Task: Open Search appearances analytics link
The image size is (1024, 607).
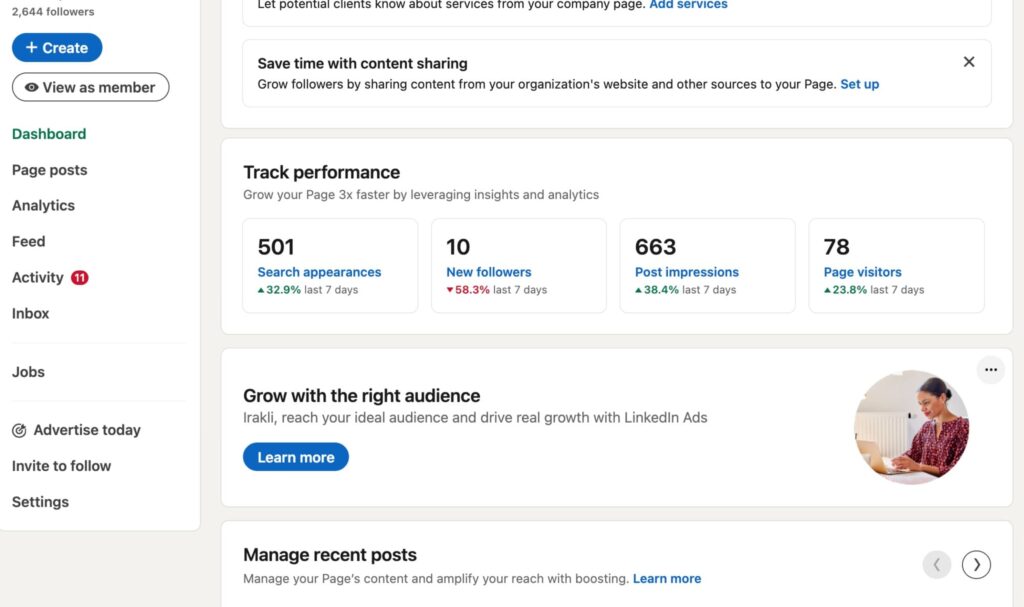Action: 319,272
